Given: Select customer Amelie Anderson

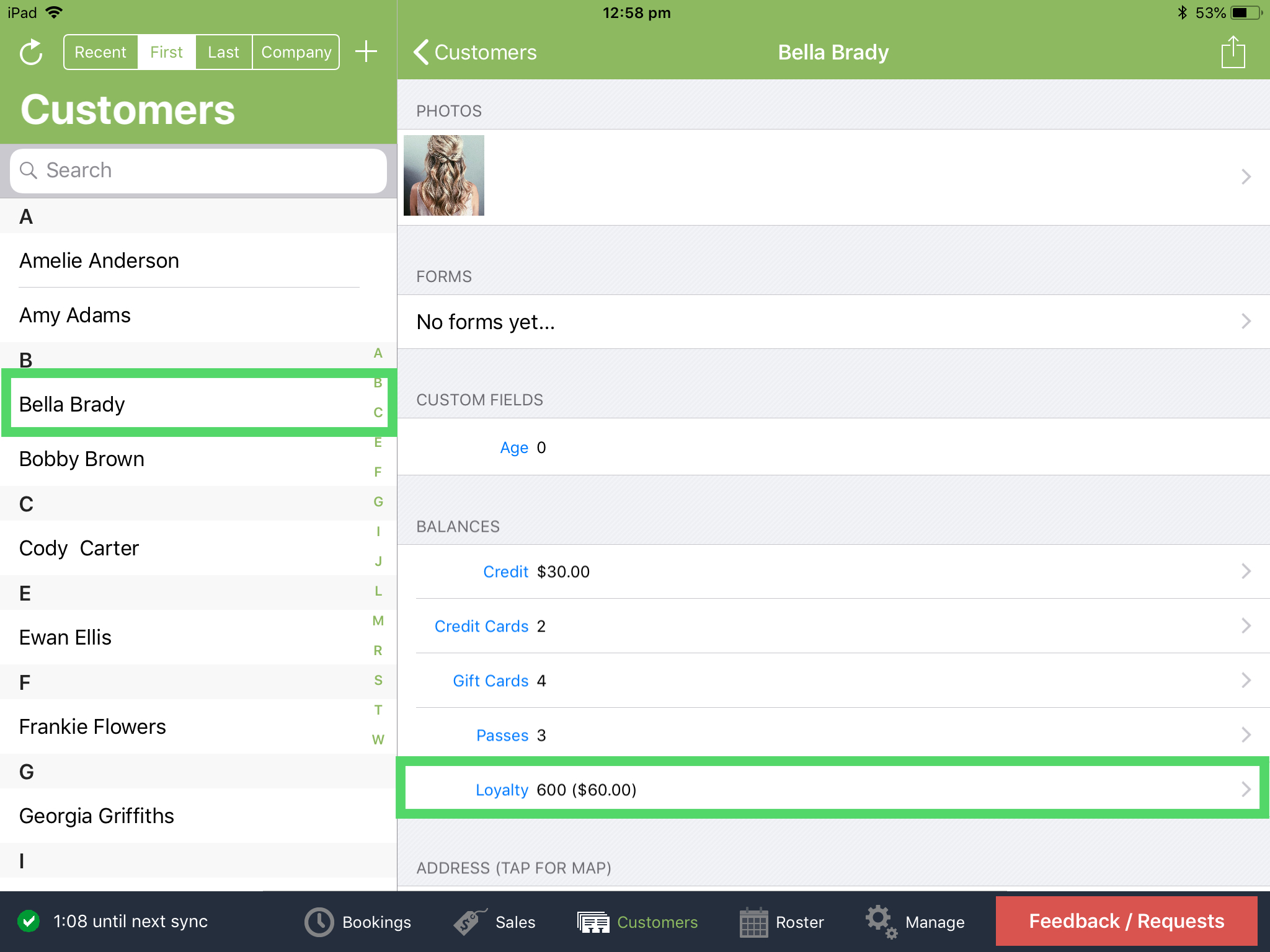Looking at the screenshot, I should (198, 260).
